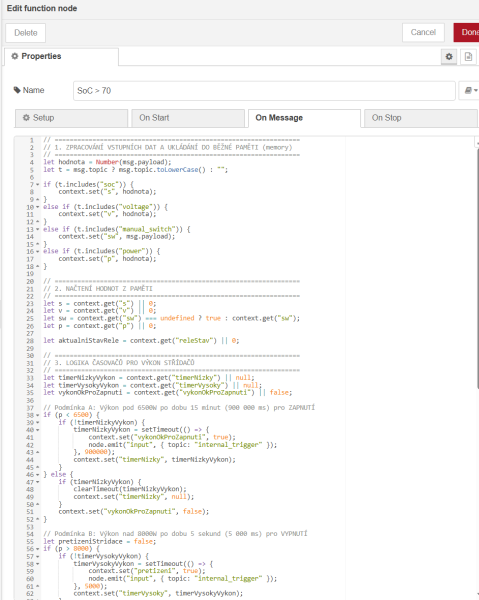Collapse code fold at line 7
This screenshot has width=479, height=600.
[x=37, y=184]
